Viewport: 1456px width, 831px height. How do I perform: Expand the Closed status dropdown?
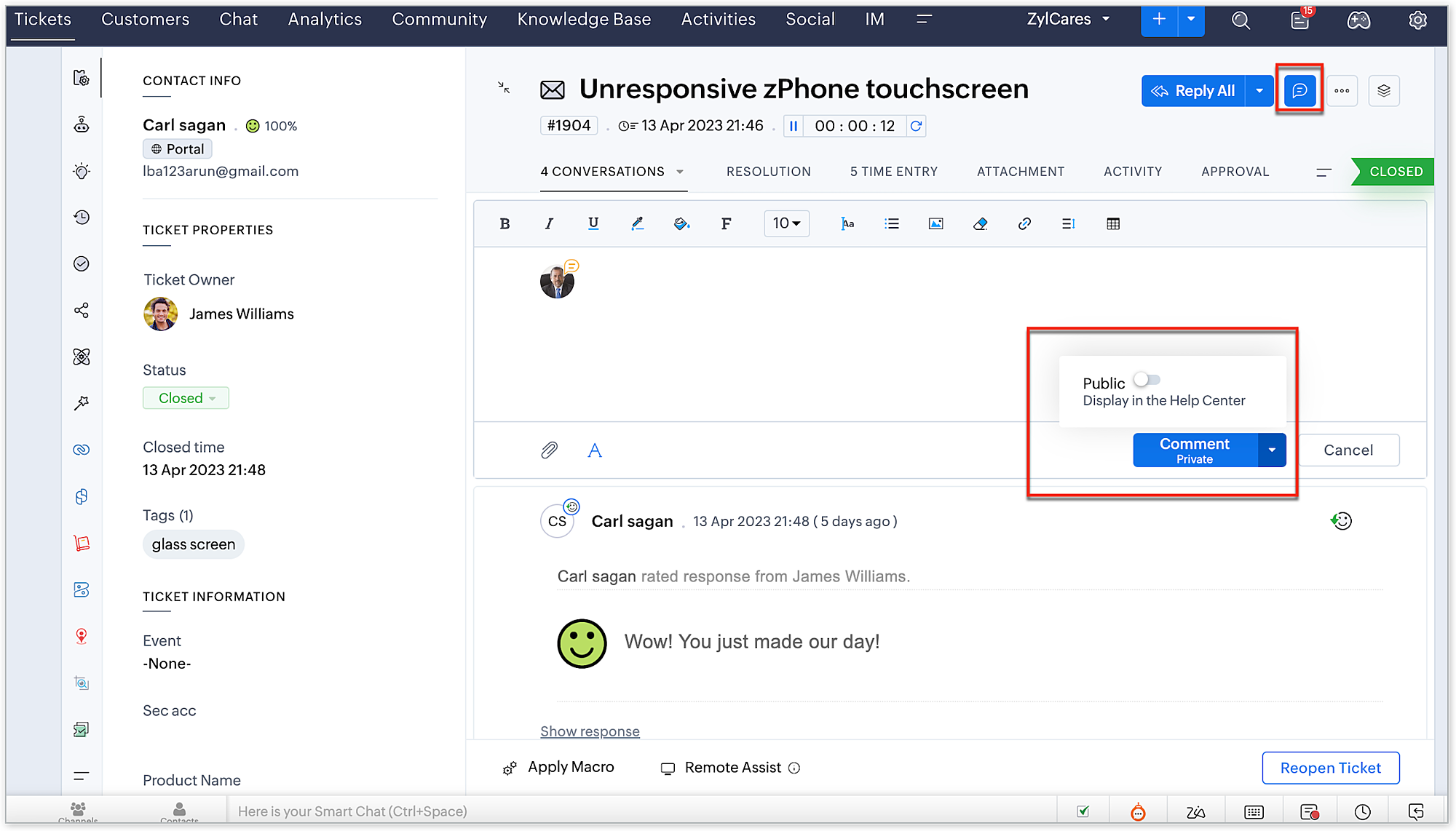point(186,398)
